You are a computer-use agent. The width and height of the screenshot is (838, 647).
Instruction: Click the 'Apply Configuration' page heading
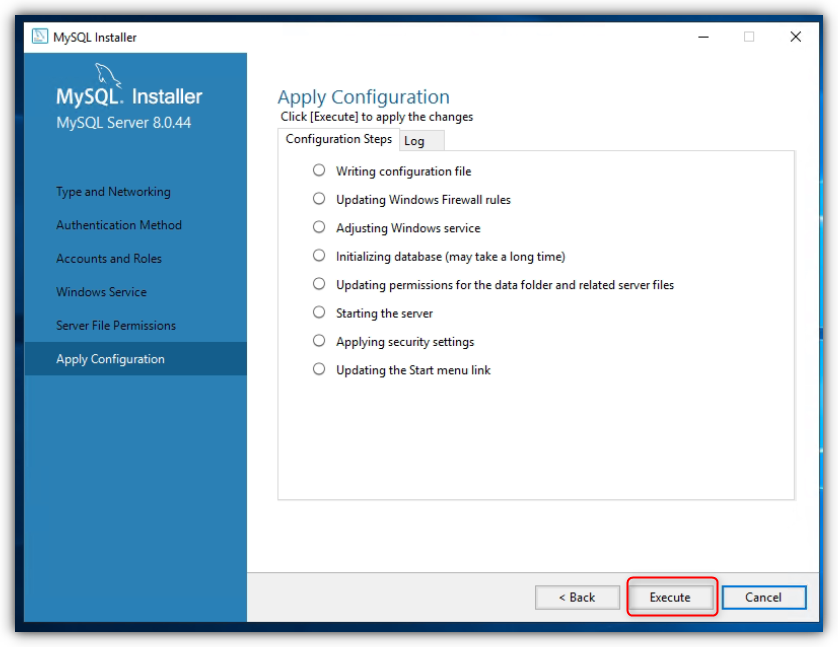tap(363, 97)
